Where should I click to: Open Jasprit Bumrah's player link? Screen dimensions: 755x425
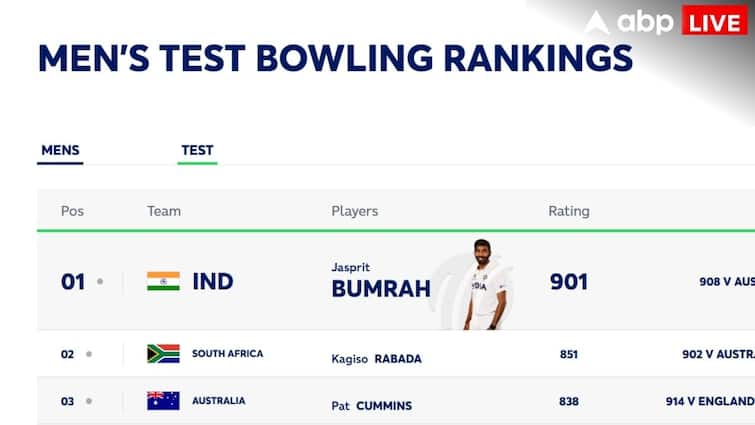click(x=380, y=281)
